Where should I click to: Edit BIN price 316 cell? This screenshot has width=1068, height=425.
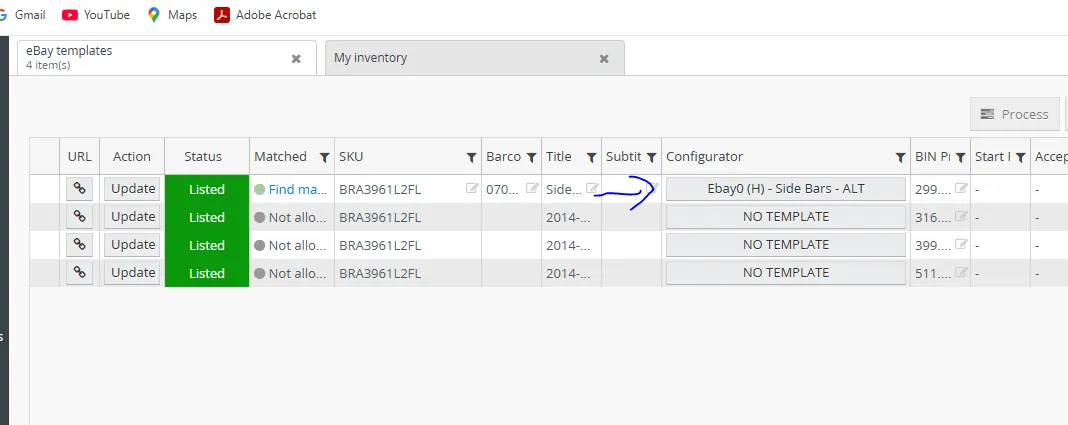click(961, 217)
